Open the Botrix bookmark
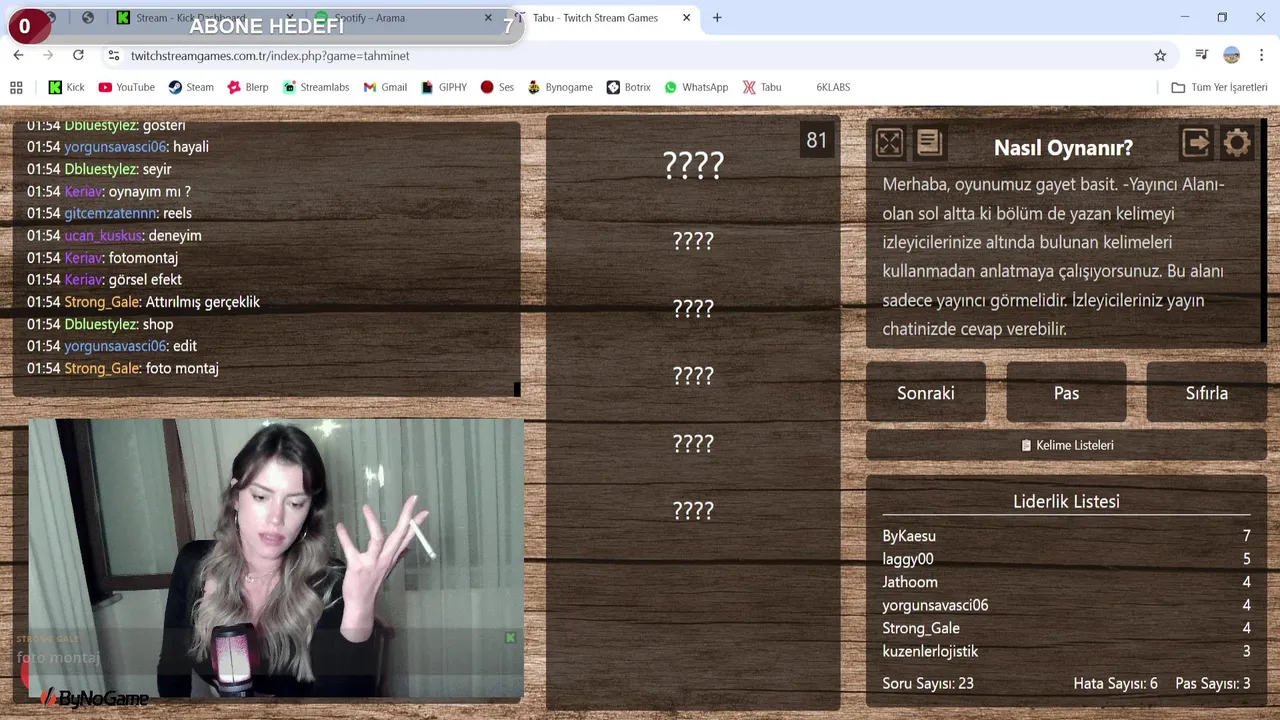The height and width of the screenshot is (720, 1280). tap(629, 87)
